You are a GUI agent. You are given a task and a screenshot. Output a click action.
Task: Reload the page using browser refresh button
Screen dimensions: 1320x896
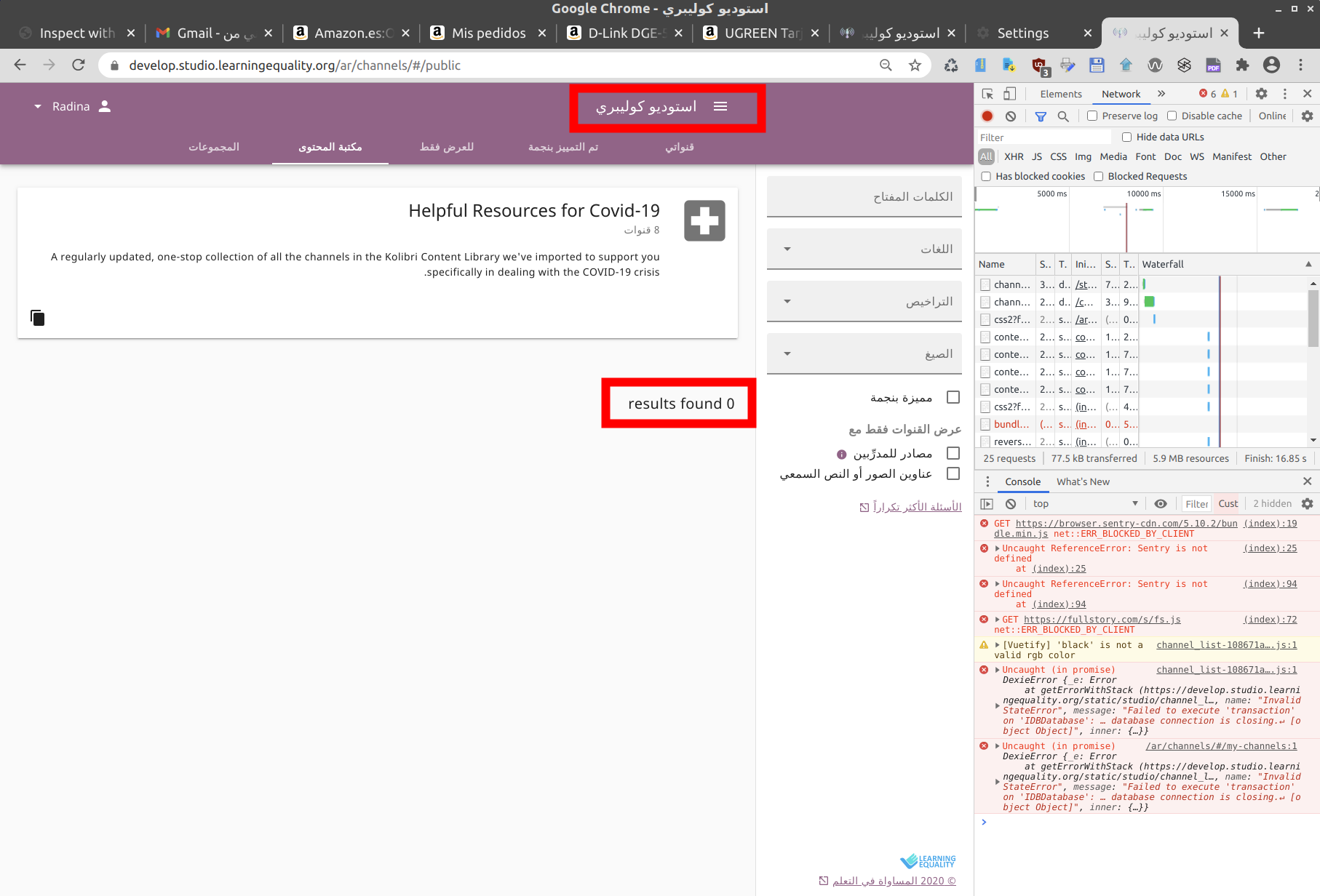pyautogui.click(x=79, y=65)
